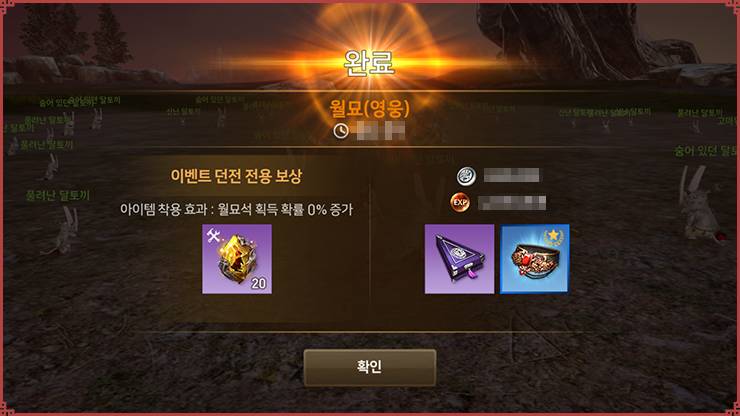Image resolution: width=740 pixels, height=416 pixels.
Task: Click the clock icon under 월묘(영웅)
Action: click(341, 131)
